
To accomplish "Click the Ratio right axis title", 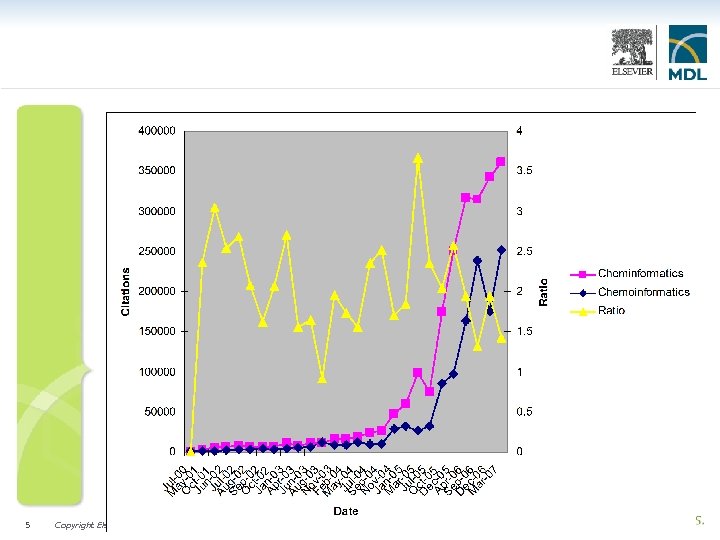I will pyautogui.click(x=543, y=292).
